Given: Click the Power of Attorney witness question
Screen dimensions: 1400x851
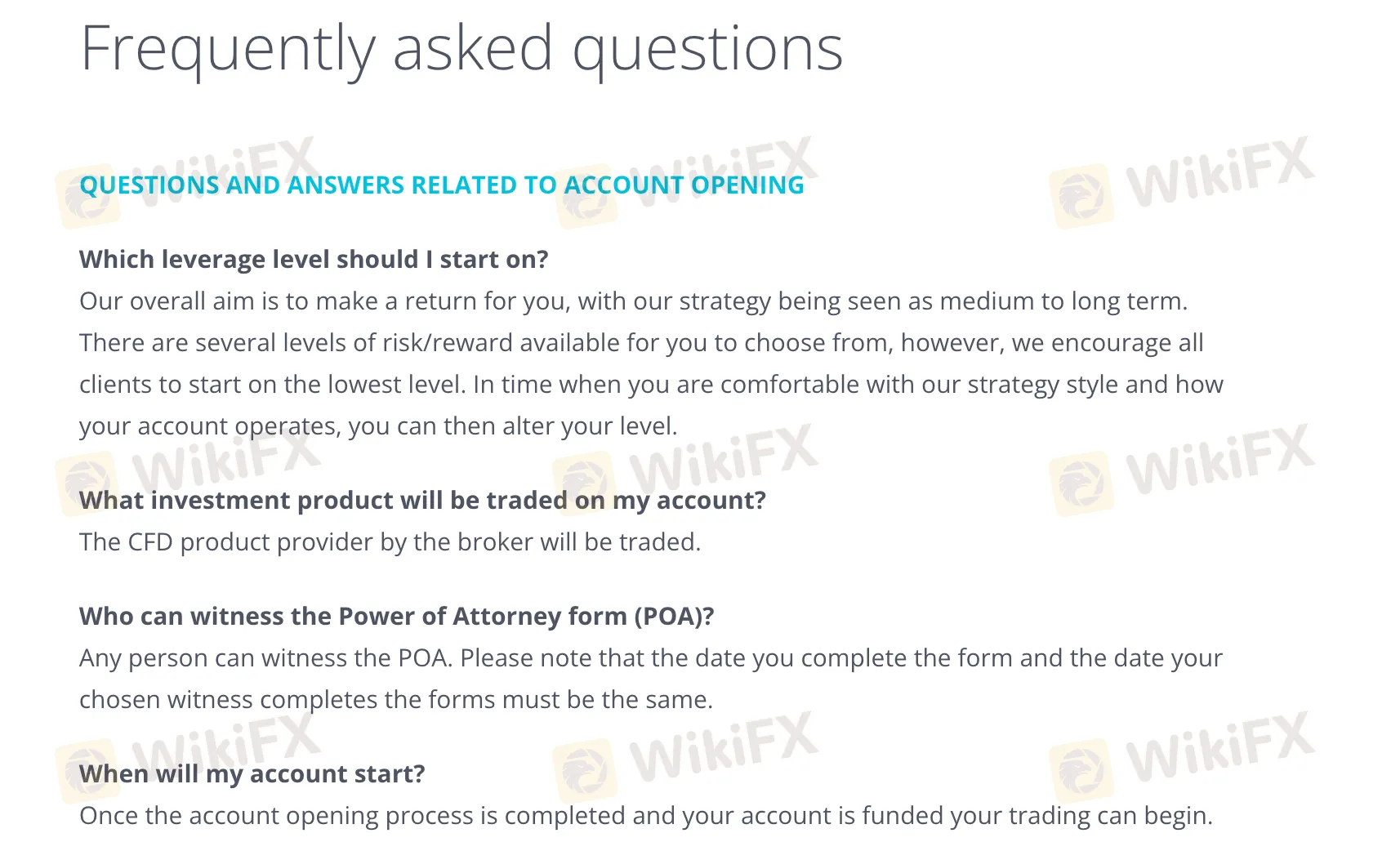Looking at the screenshot, I should point(397,617).
